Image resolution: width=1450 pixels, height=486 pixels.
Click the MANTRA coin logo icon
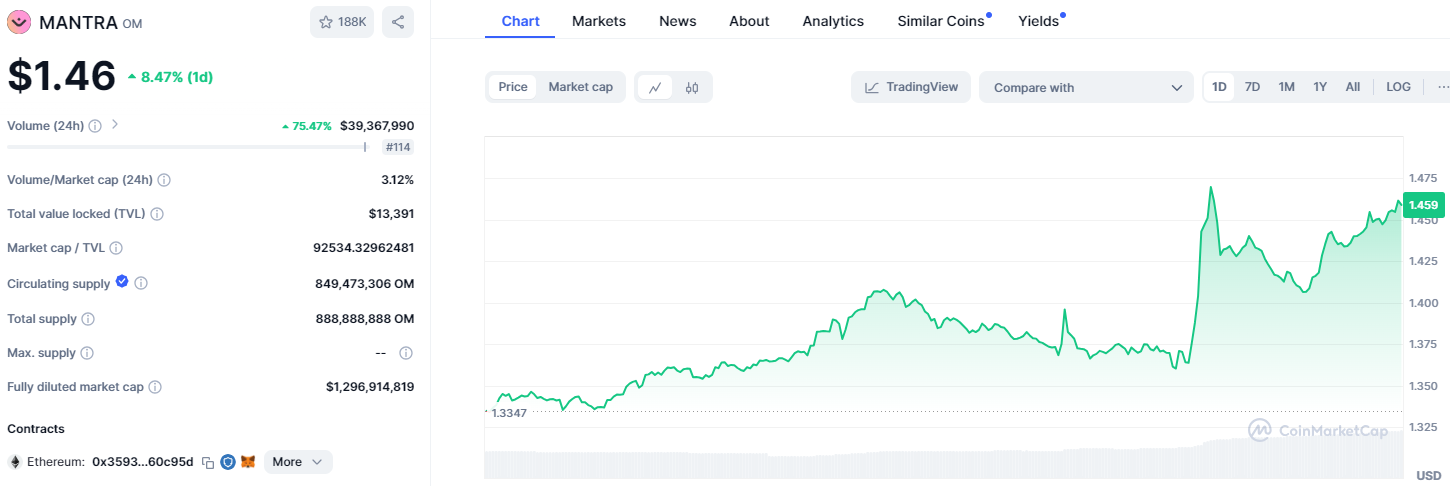point(19,21)
